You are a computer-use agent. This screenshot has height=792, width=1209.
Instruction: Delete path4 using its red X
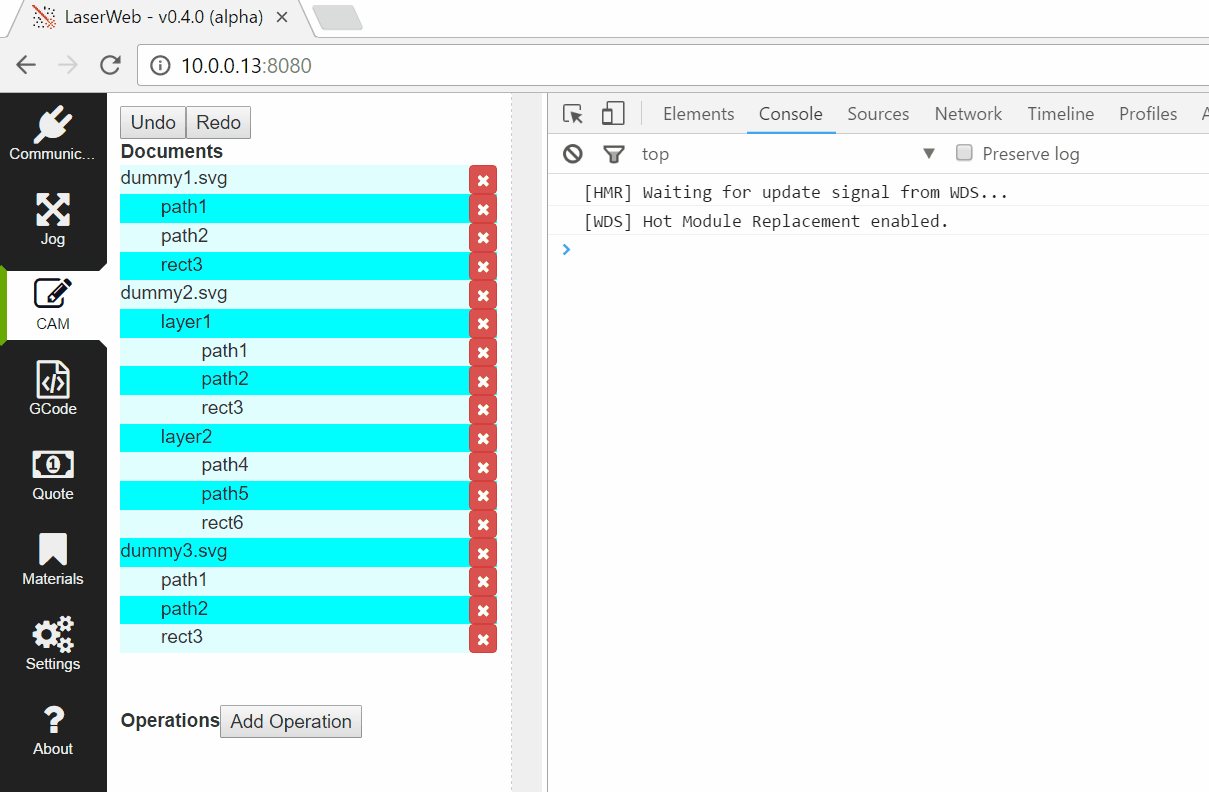pos(483,467)
